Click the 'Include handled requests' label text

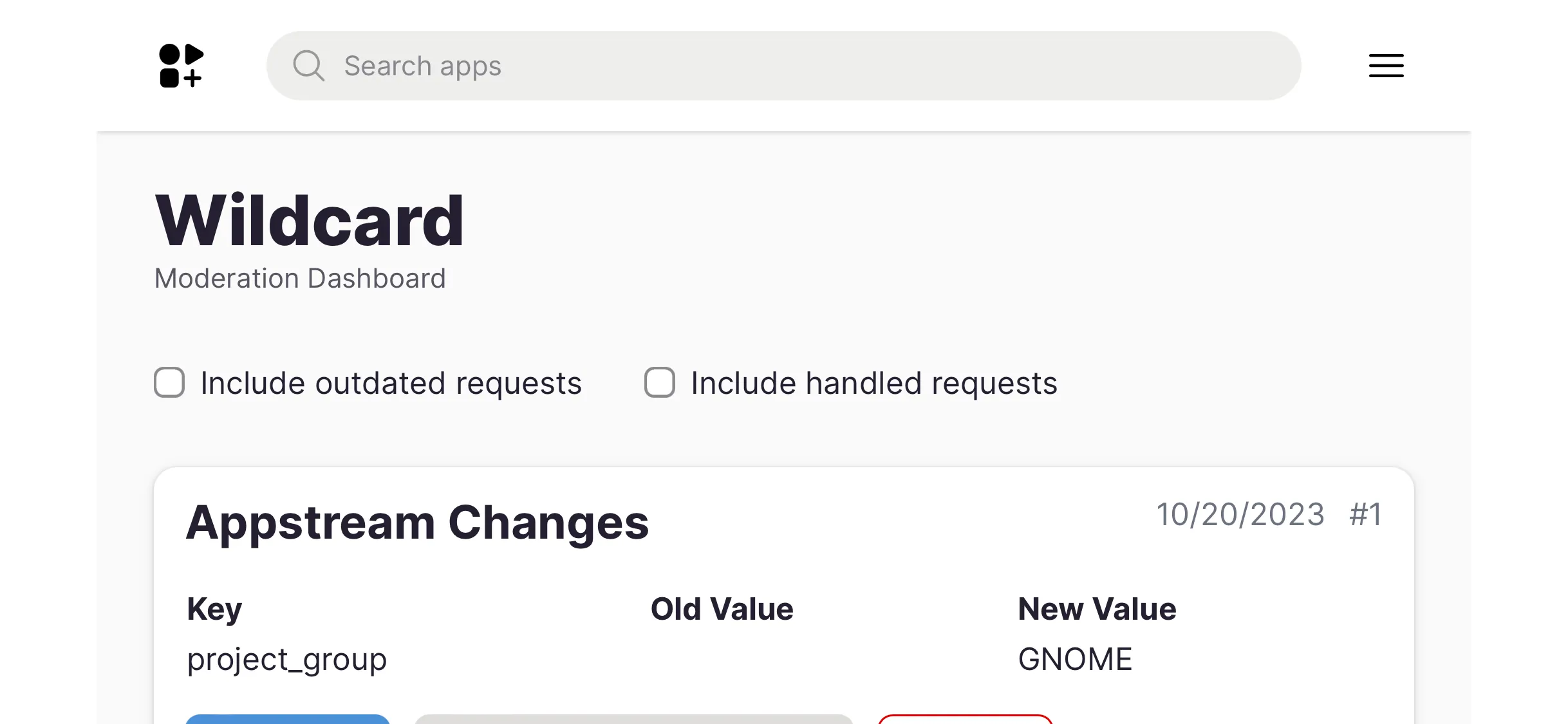(x=873, y=384)
